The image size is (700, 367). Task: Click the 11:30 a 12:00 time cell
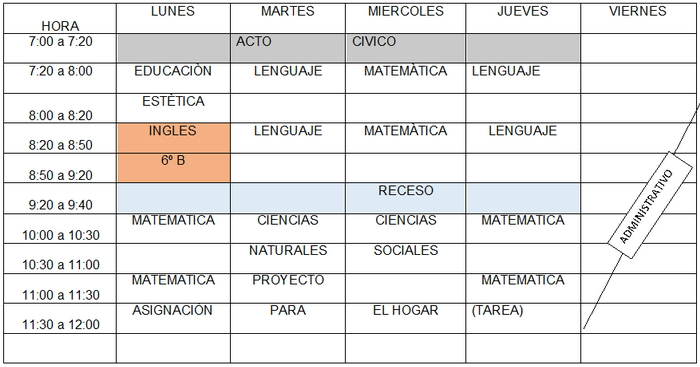click(x=60, y=318)
